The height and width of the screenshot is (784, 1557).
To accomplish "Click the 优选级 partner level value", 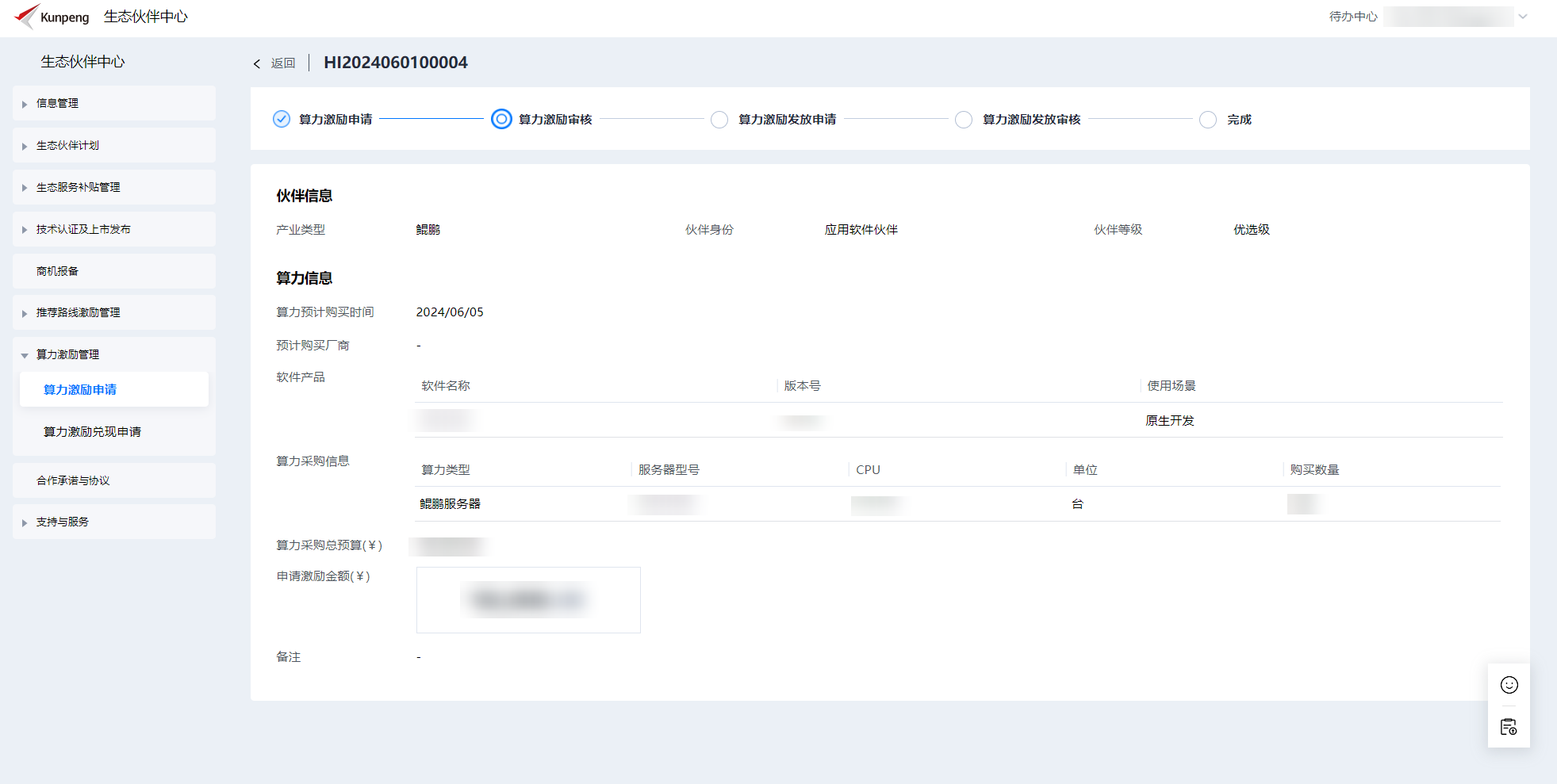I will coord(1252,229).
